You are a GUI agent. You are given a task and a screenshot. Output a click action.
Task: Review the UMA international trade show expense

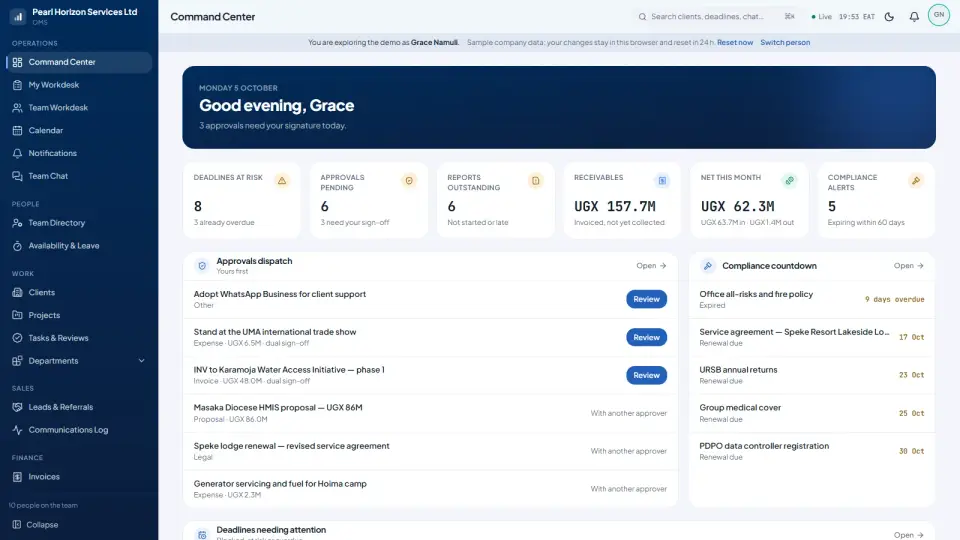[x=647, y=337]
